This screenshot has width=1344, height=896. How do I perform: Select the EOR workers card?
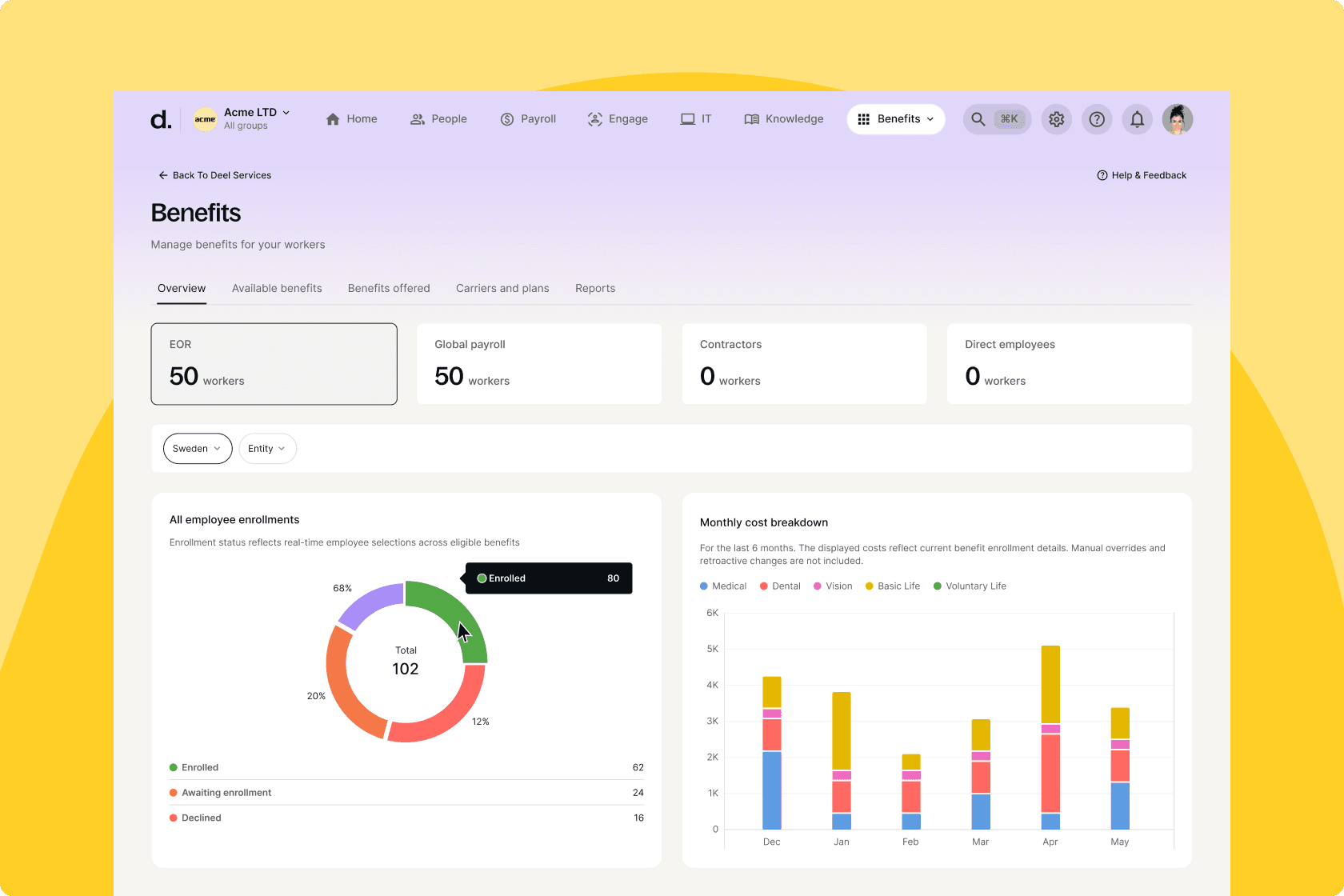pyautogui.click(x=274, y=363)
